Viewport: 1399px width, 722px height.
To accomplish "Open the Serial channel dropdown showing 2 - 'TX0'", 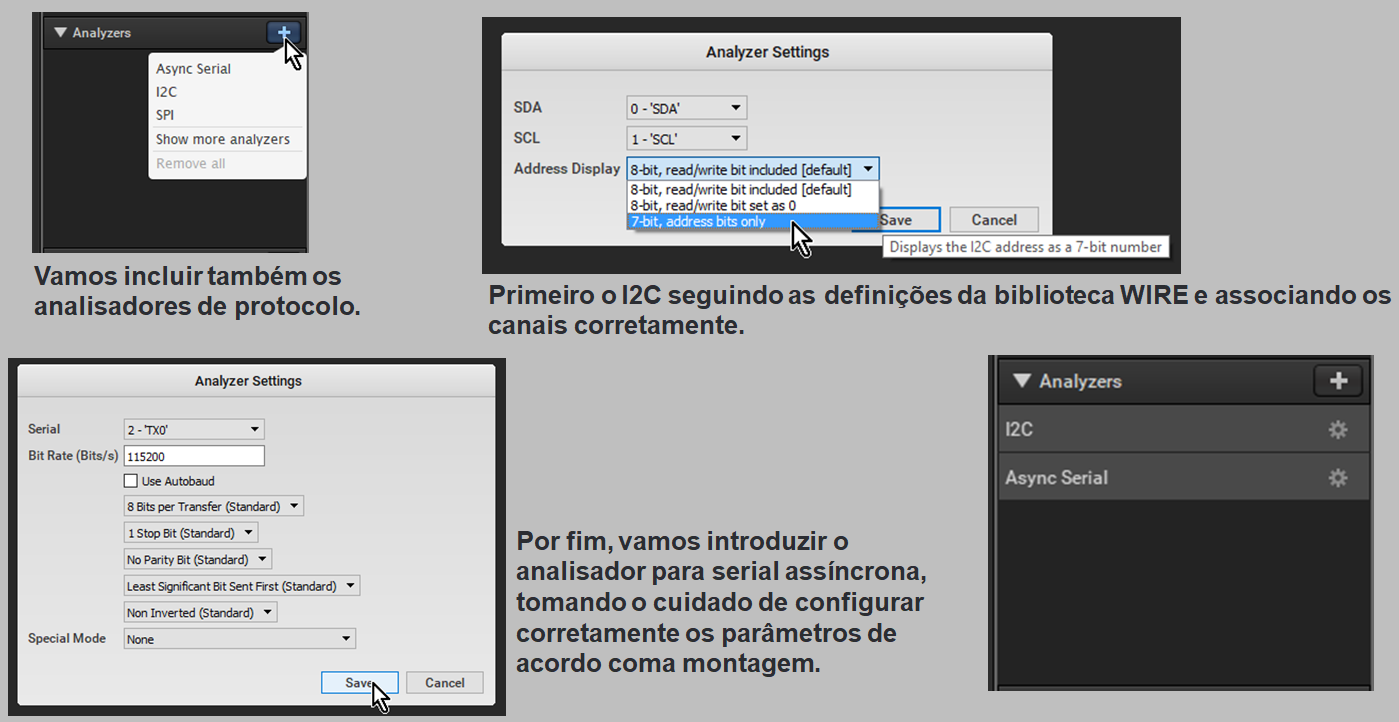I will pos(194,429).
